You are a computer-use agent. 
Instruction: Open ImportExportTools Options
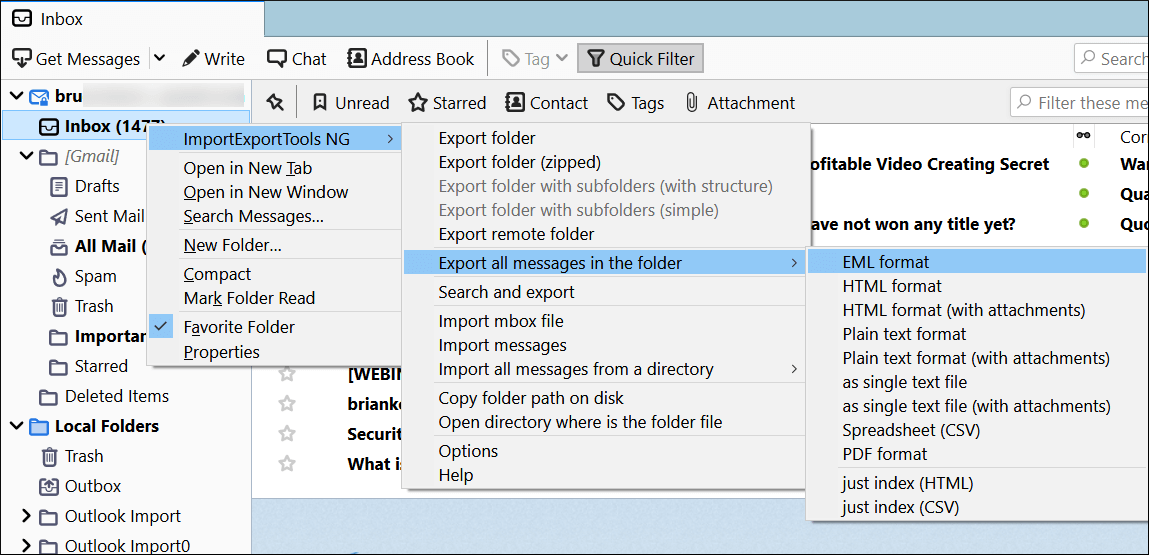tap(468, 451)
